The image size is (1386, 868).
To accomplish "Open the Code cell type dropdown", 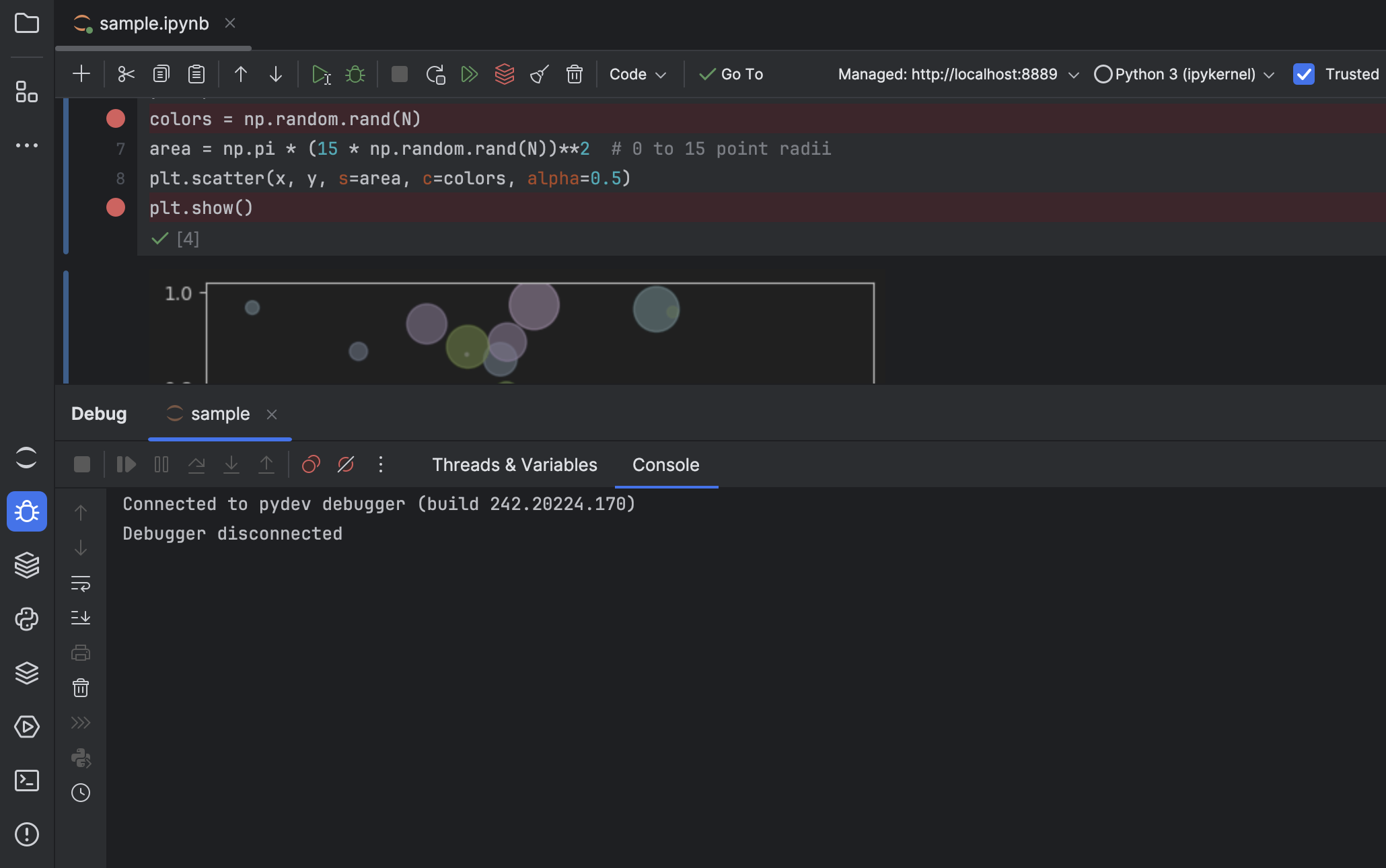I will [637, 74].
